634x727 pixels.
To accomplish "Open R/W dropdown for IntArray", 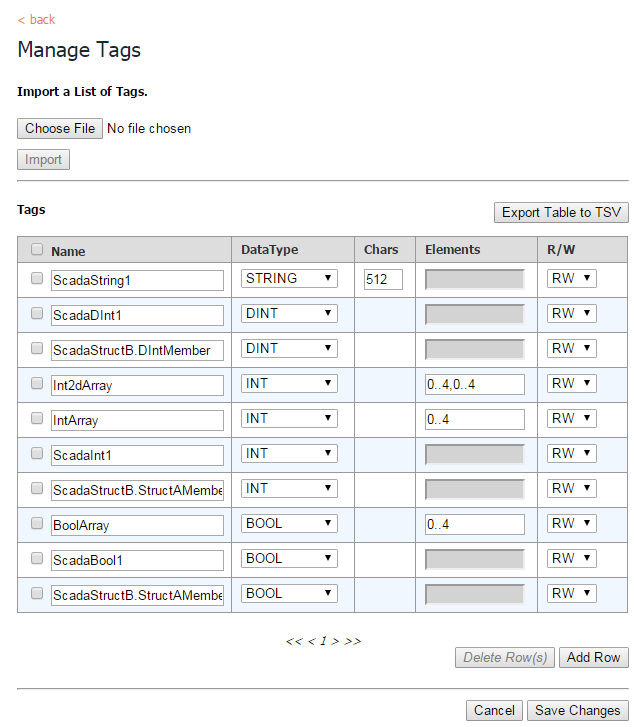I will click(x=571, y=418).
